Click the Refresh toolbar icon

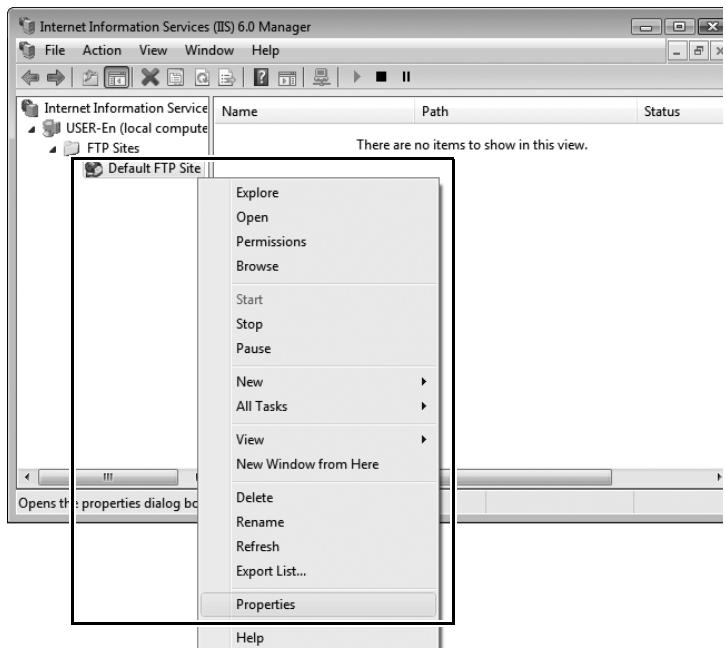click(x=201, y=77)
